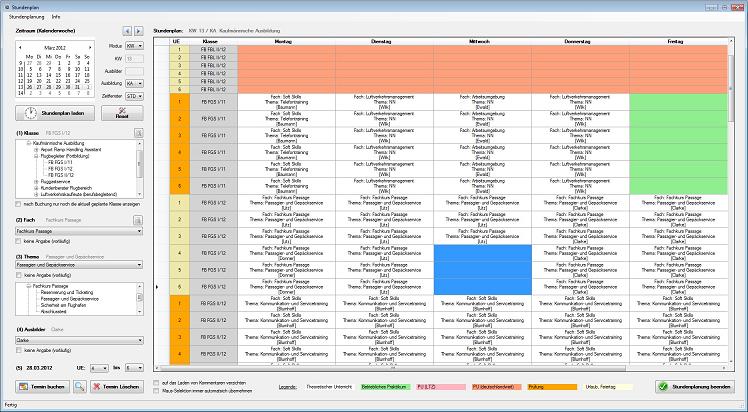Expand Kundenberater Flugbereich node
Image resolution: width=748 pixels, height=412 pixels.
[x=35, y=188]
